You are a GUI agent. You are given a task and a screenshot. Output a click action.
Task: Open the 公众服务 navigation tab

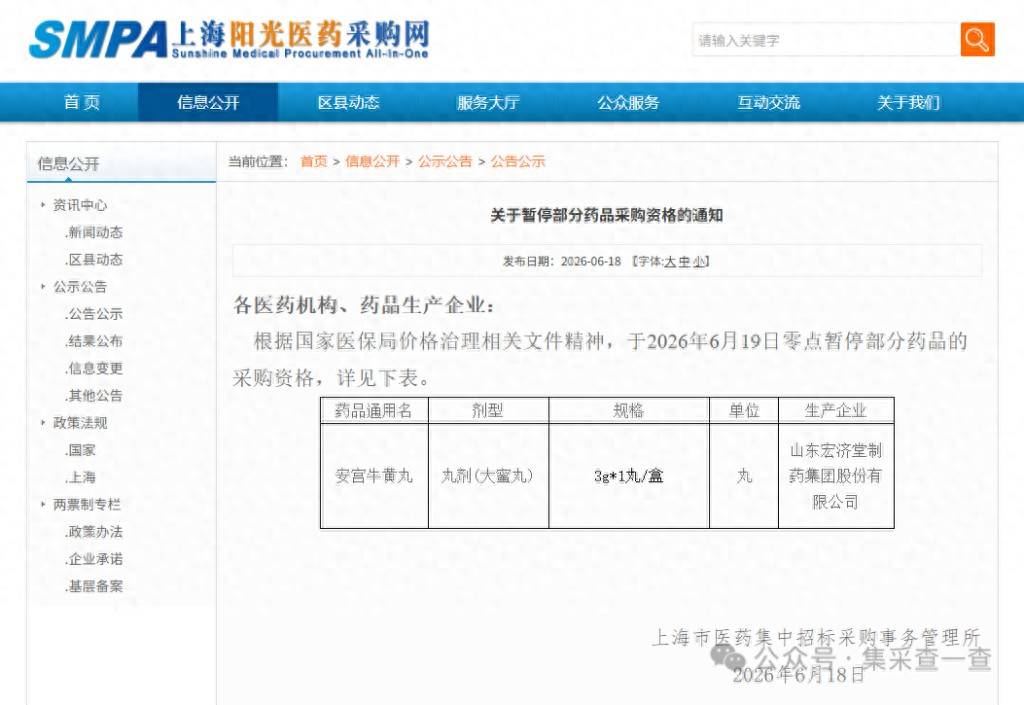[628, 102]
